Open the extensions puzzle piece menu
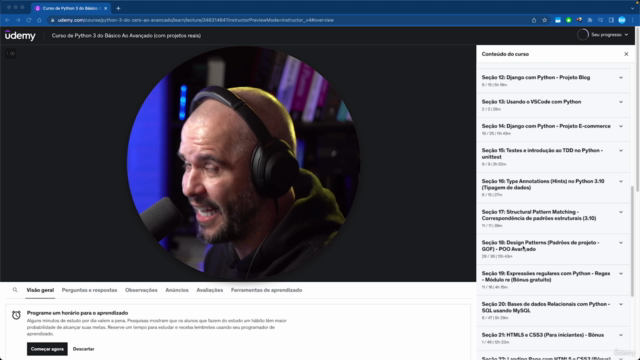This screenshot has height=360, width=640. tap(590, 20)
